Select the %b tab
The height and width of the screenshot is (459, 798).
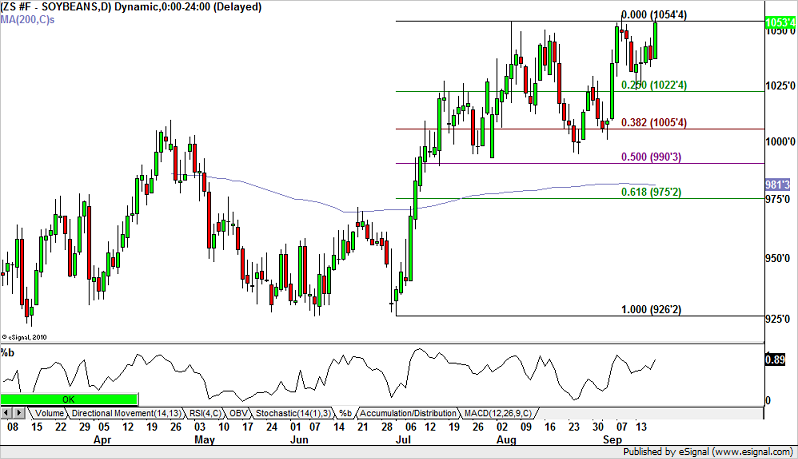pyautogui.click(x=345, y=413)
